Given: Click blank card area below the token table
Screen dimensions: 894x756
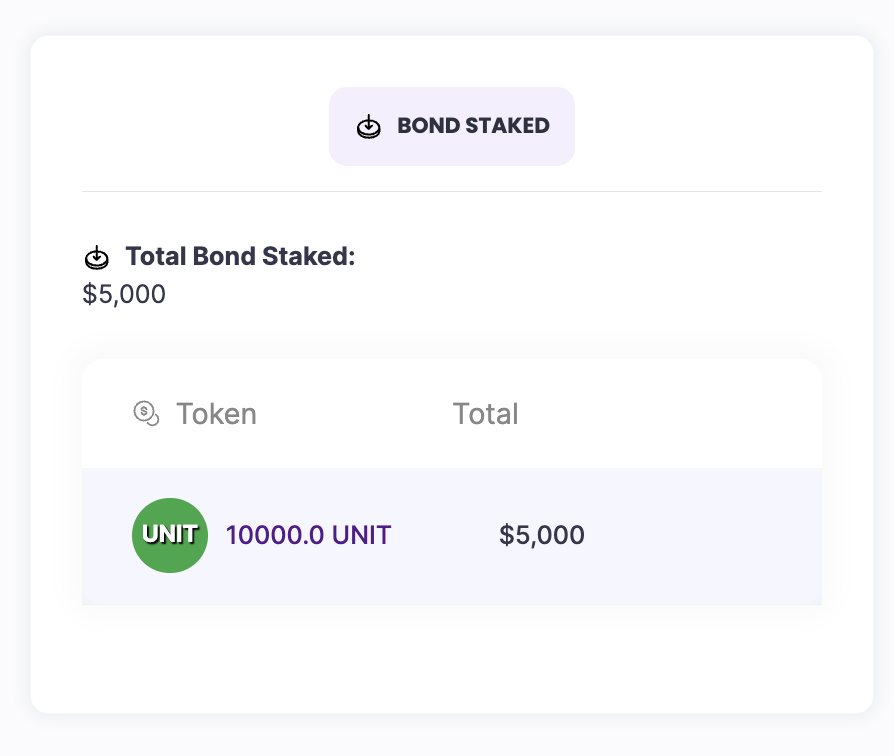Looking at the screenshot, I should tap(452, 660).
